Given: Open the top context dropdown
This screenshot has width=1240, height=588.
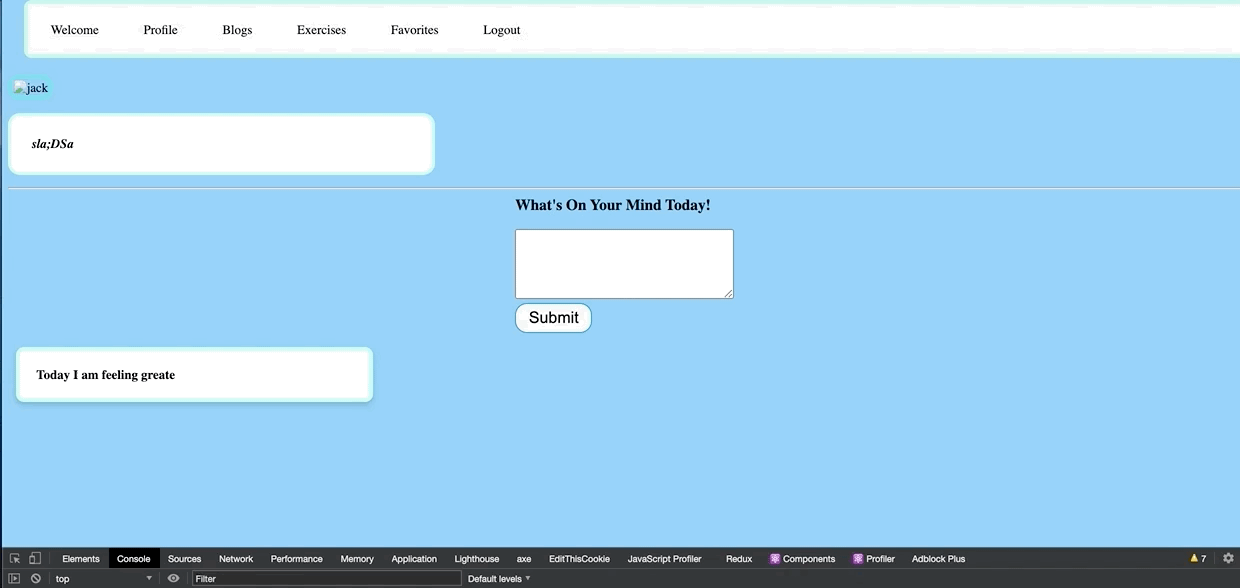Looking at the screenshot, I should tap(104, 579).
